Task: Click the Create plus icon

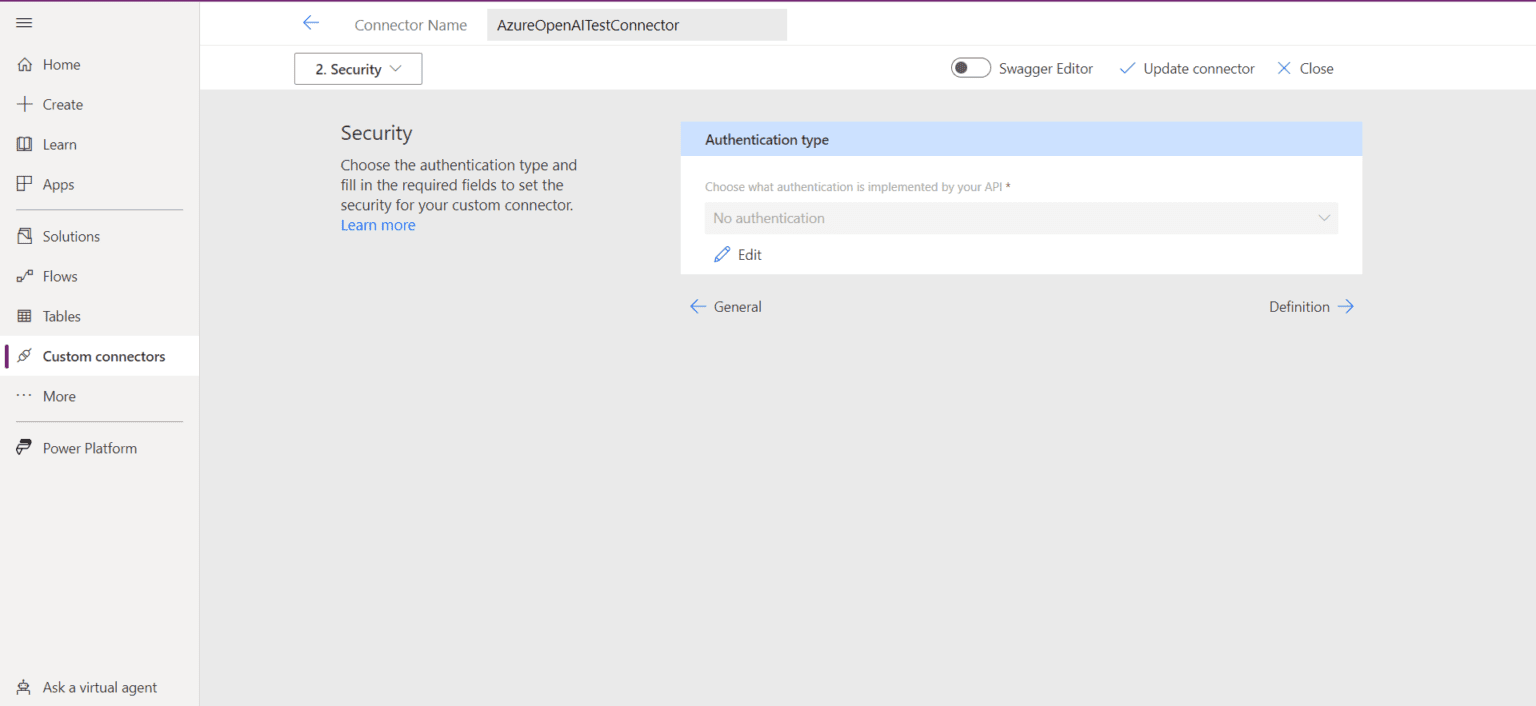Action: (x=24, y=104)
